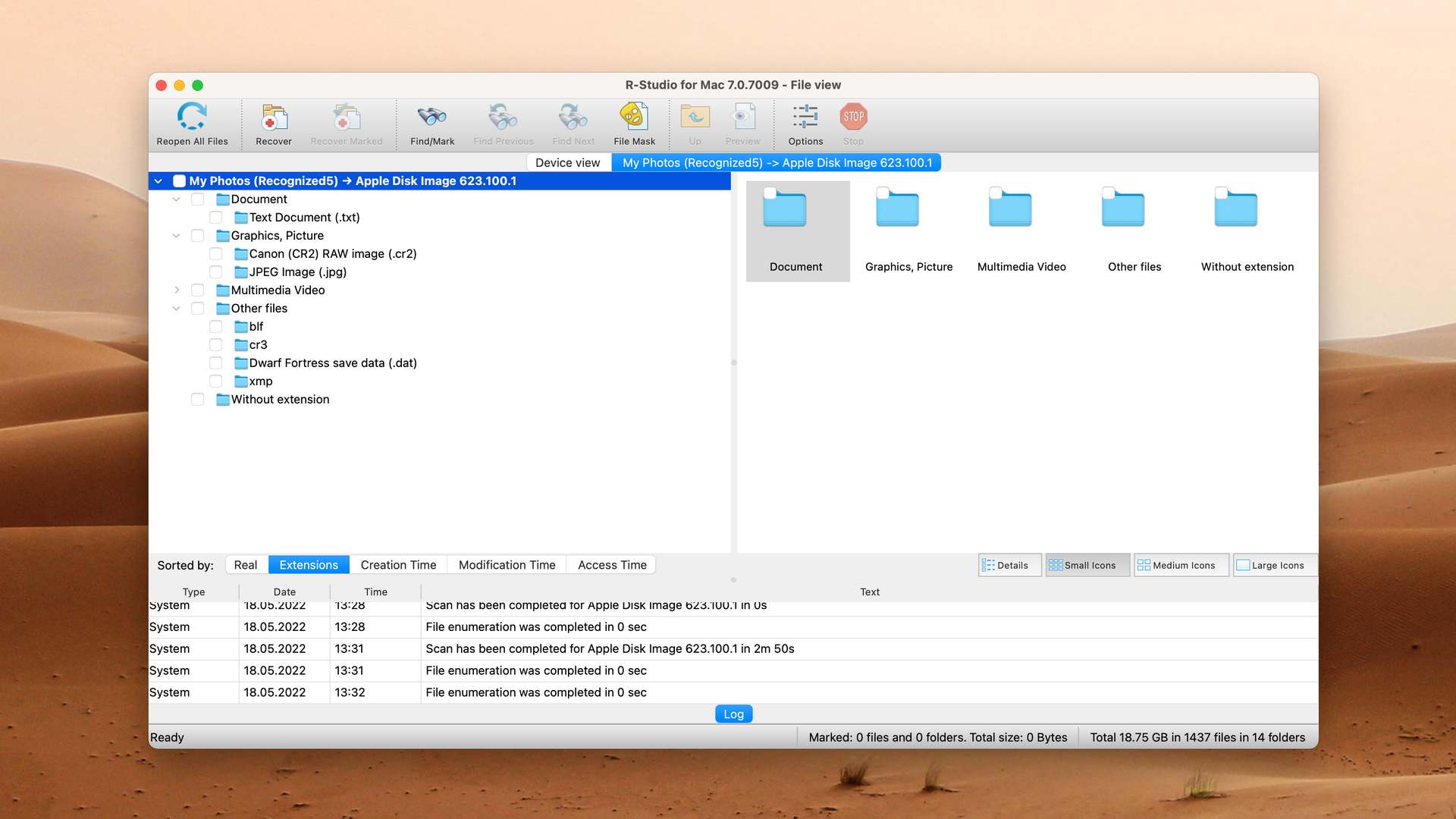
Task: Sort files by Creation Time tab
Action: tap(398, 565)
